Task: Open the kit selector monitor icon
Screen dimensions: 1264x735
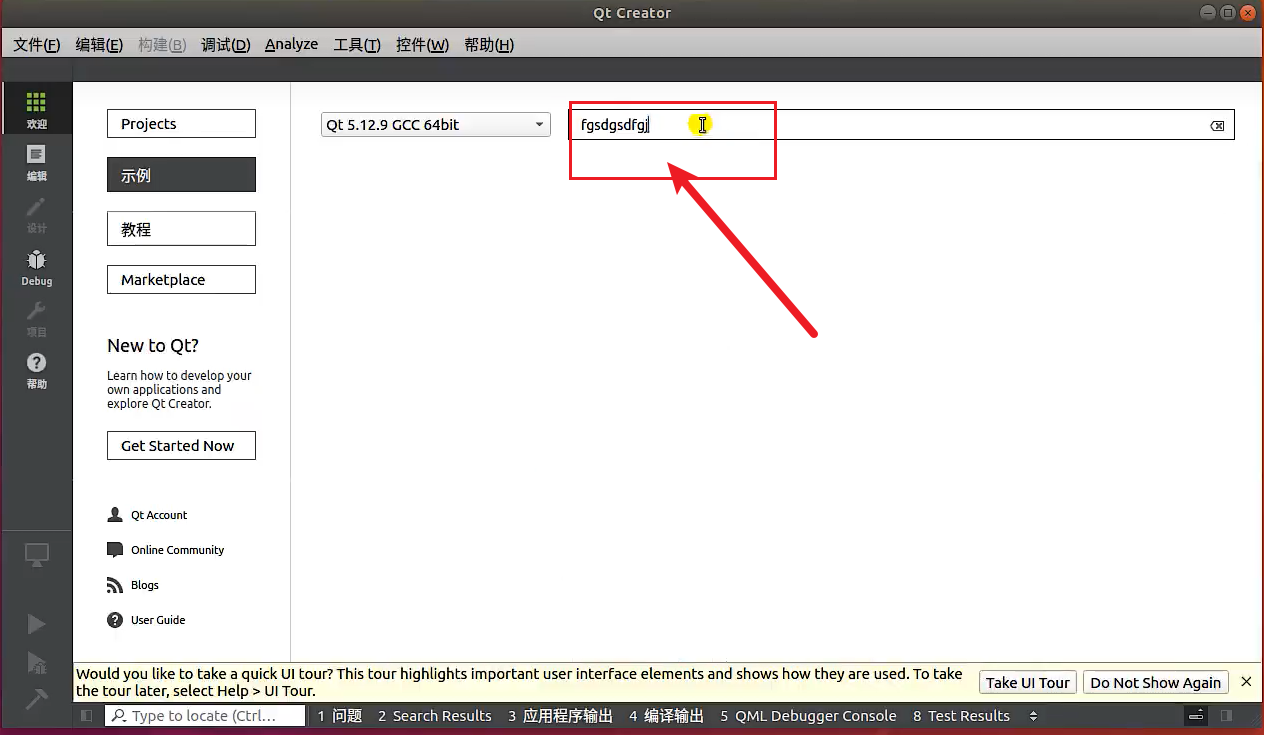Action: tap(36, 555)
